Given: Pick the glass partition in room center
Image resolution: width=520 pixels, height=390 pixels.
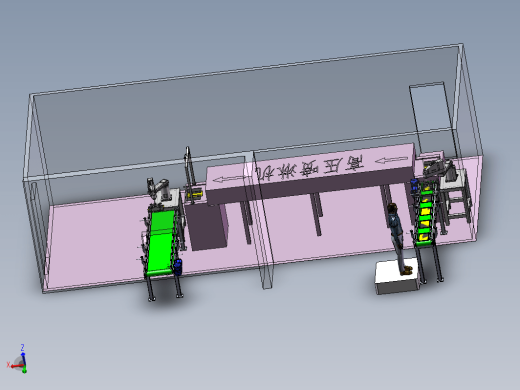Looking at the screenshot, I should click(260, 220).
